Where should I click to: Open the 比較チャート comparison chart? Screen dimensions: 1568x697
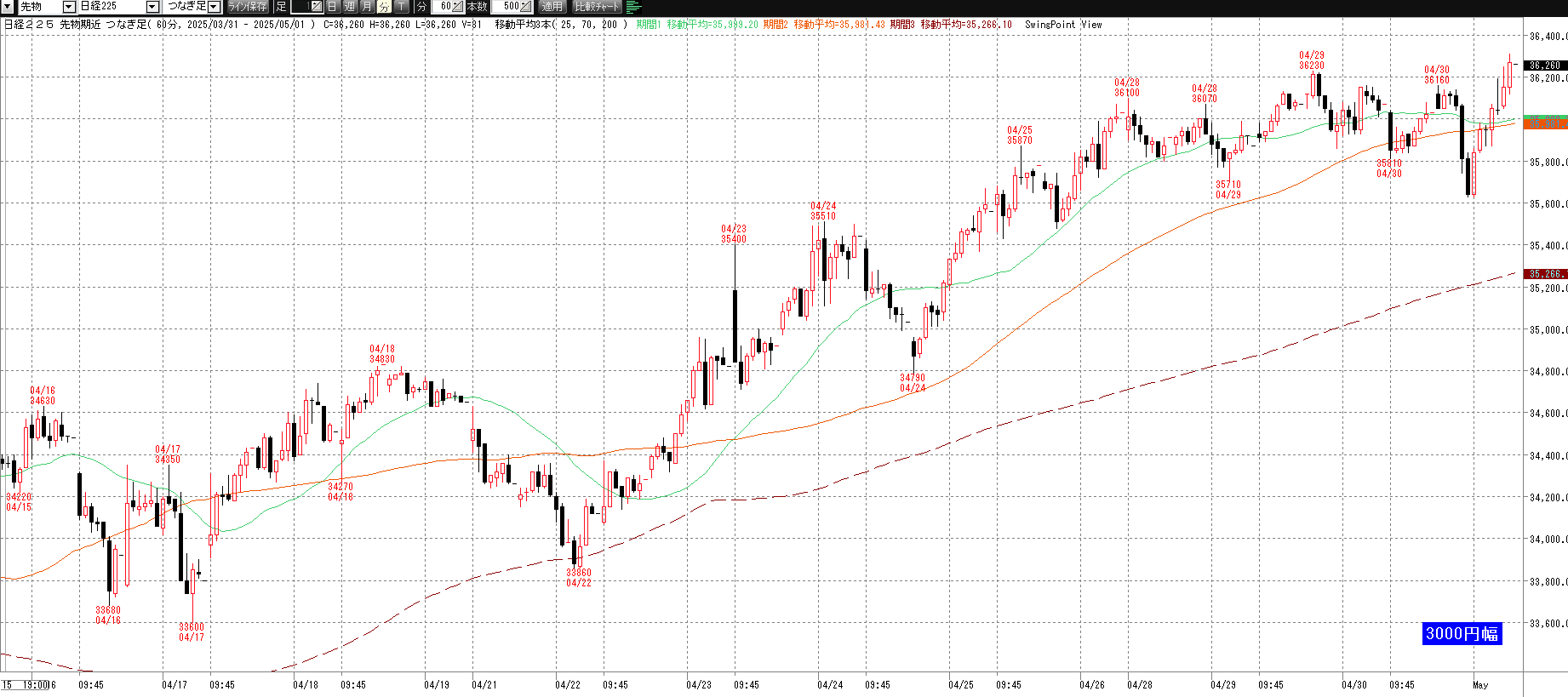[x=598, y=7]
